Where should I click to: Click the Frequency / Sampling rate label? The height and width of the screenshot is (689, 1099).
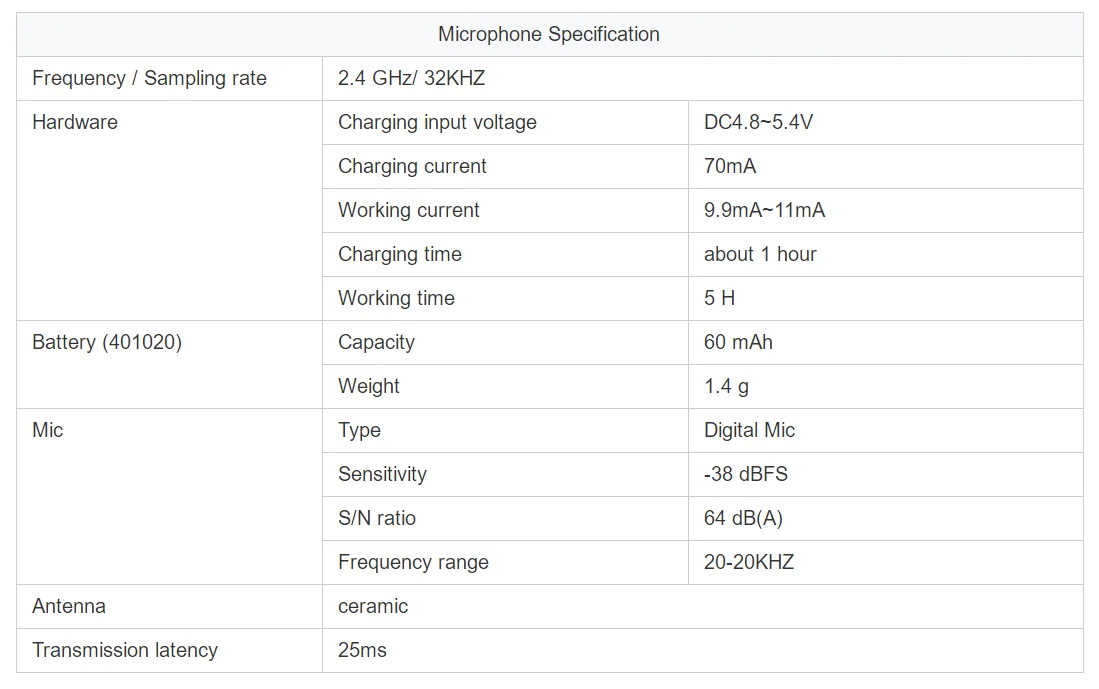tap(149, 78)
